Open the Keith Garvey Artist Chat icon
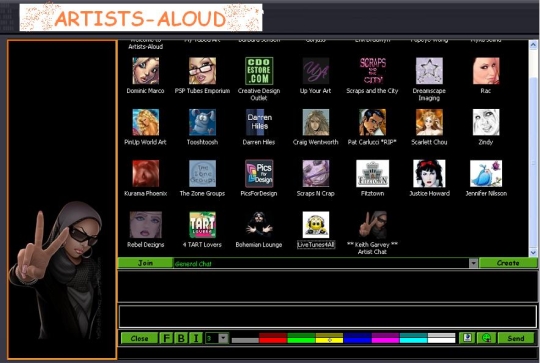540x363 pixels. (373, 225)
